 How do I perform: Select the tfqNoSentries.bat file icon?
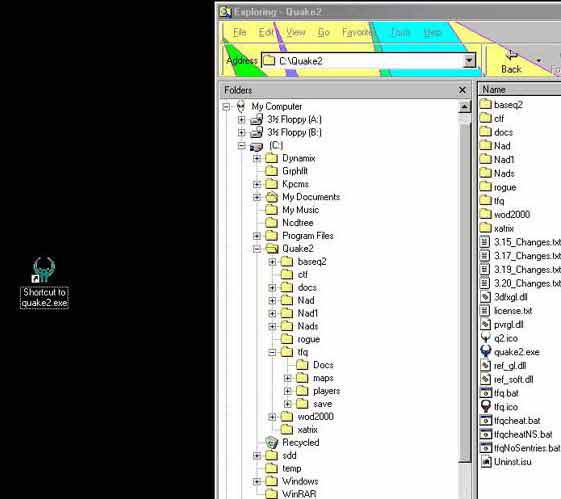pyautogui.click(x=486, y=447)
